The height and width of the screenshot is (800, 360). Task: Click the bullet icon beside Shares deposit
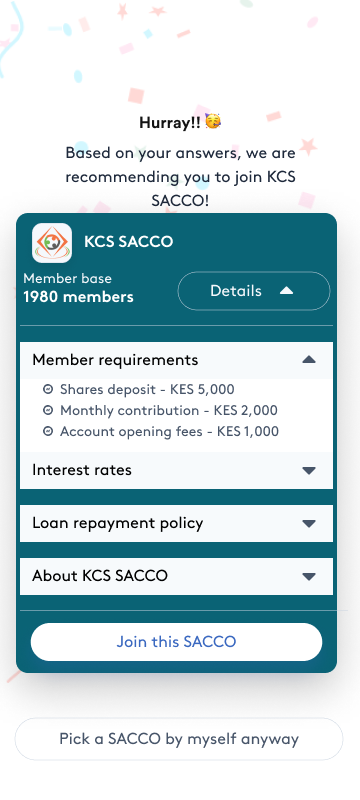pos(48,390)
